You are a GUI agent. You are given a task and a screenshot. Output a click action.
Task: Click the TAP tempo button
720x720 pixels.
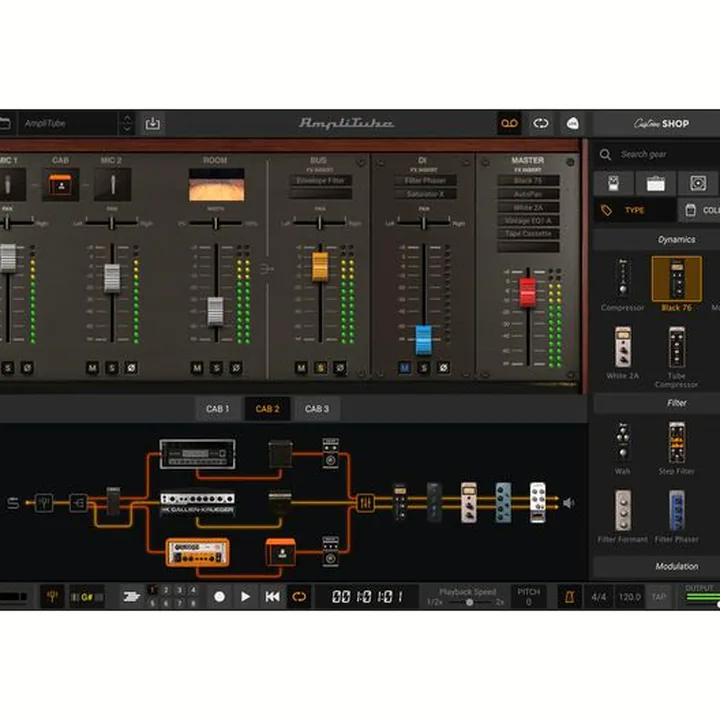pyautogui.click(x=658, y=597)
